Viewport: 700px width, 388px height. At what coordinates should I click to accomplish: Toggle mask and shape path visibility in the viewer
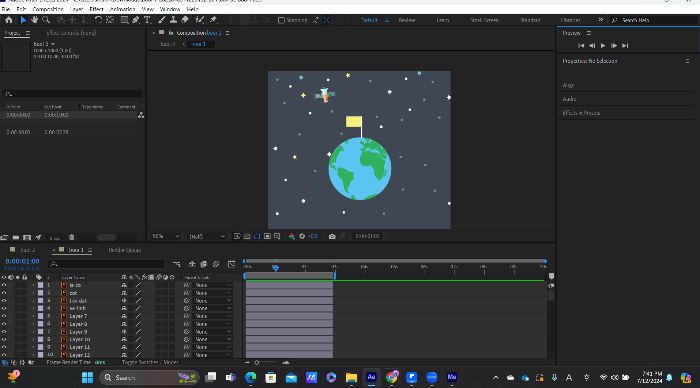click(257, 236)
